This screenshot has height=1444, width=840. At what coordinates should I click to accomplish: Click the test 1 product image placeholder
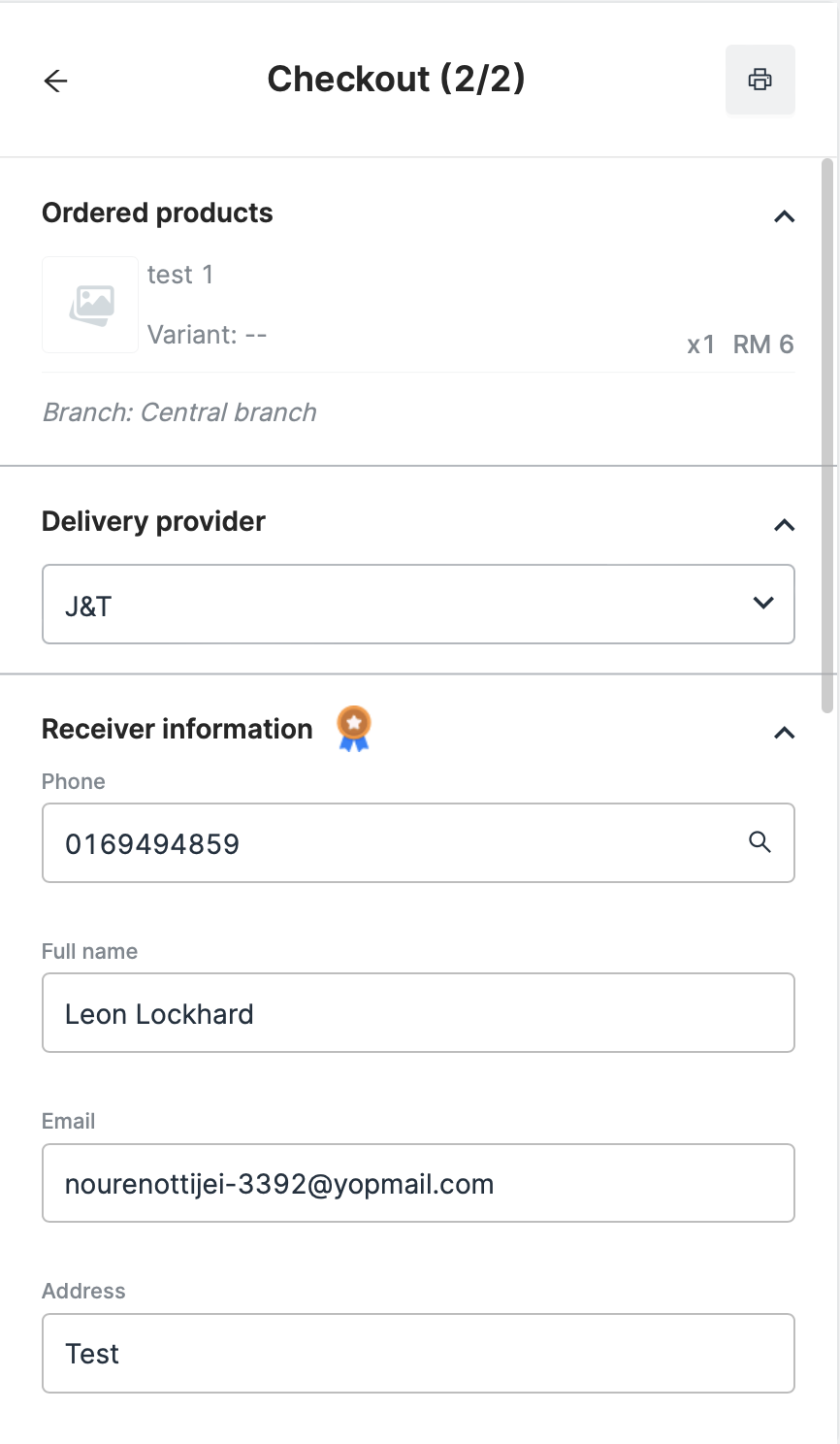point(90,305)
